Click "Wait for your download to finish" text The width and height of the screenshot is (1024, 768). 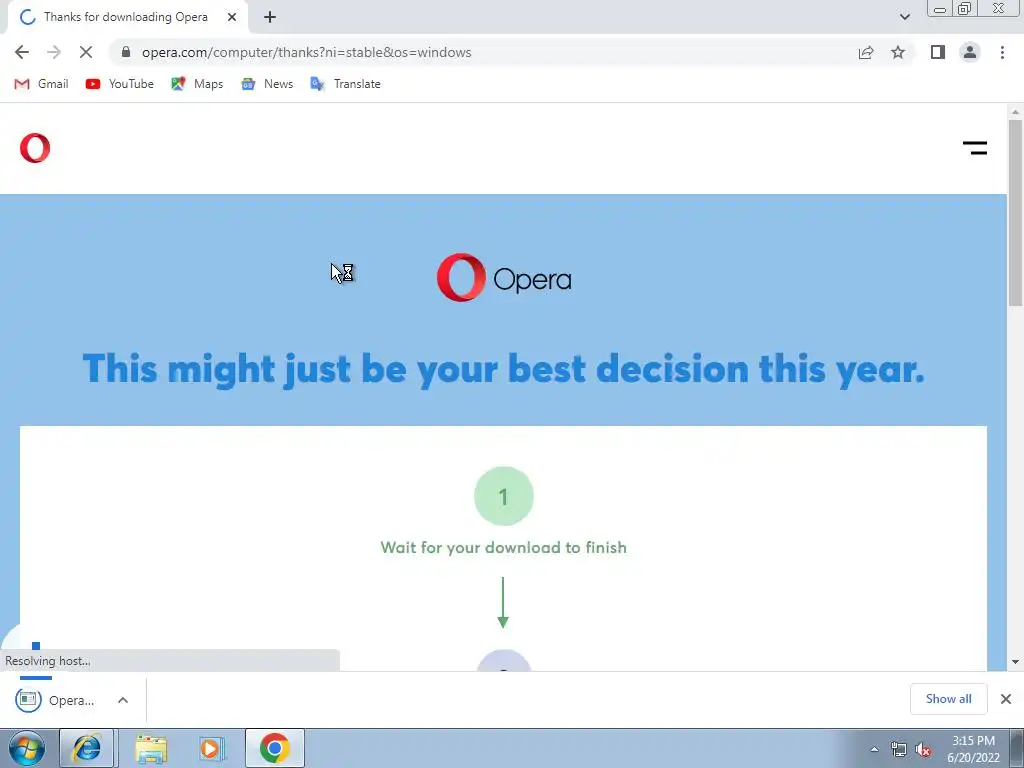(x=504, y=547)
